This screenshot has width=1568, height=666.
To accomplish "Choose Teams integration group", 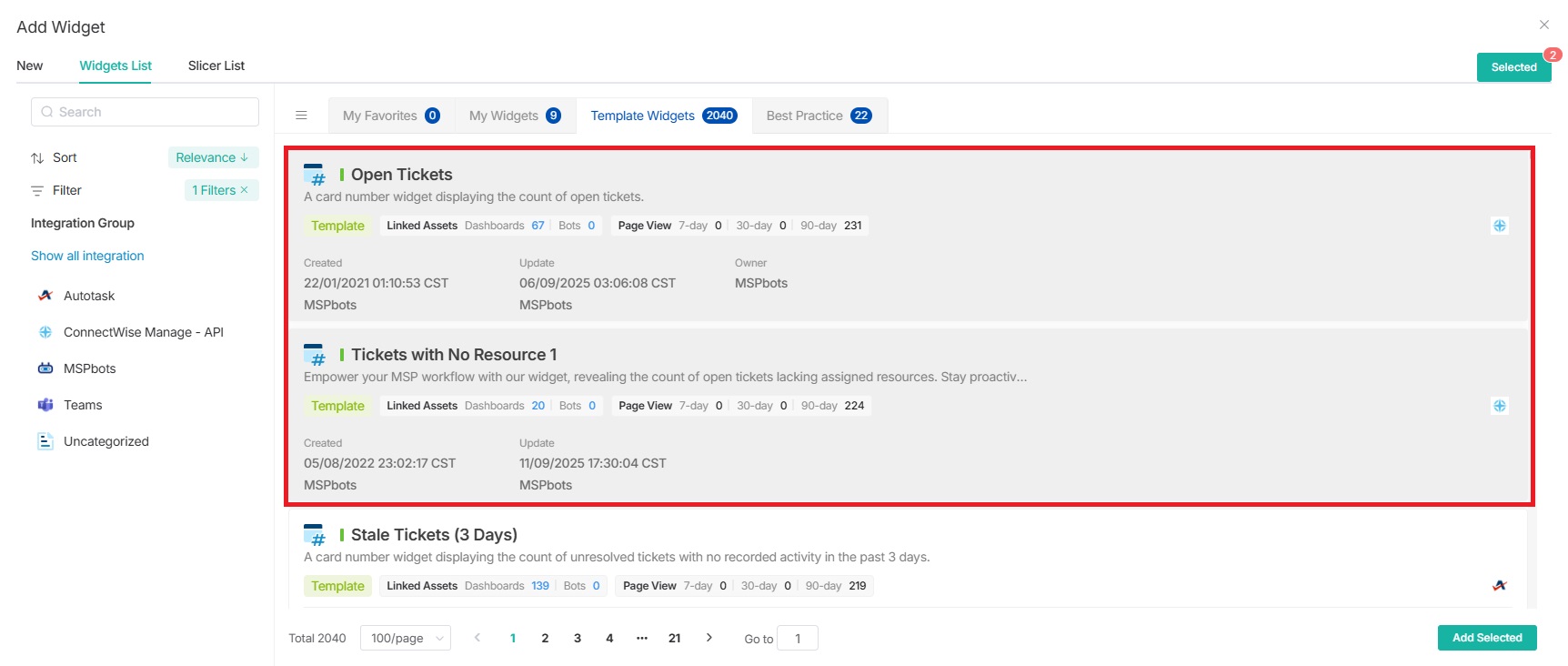I will tap(82, 405).
